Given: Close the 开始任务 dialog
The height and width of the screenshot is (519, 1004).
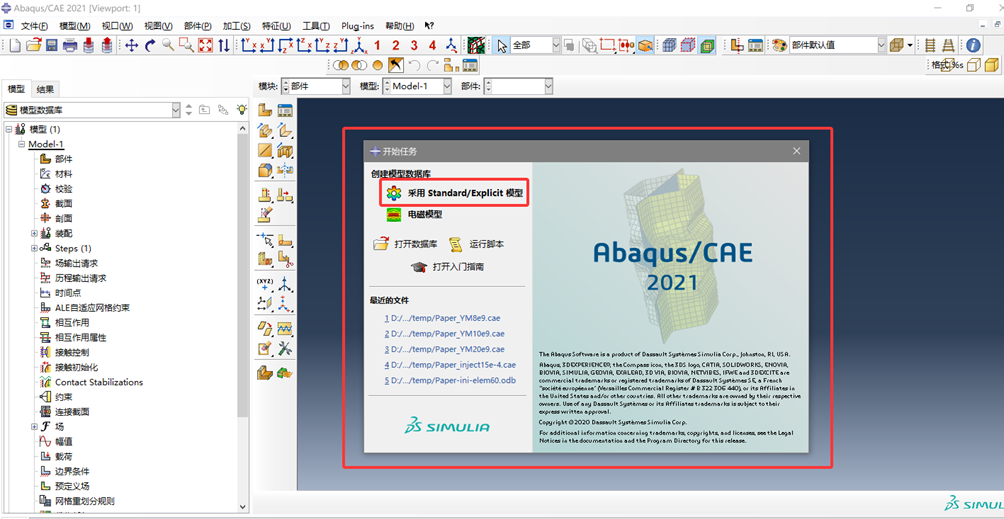Looking at the screenshot, I should point(797,151).
